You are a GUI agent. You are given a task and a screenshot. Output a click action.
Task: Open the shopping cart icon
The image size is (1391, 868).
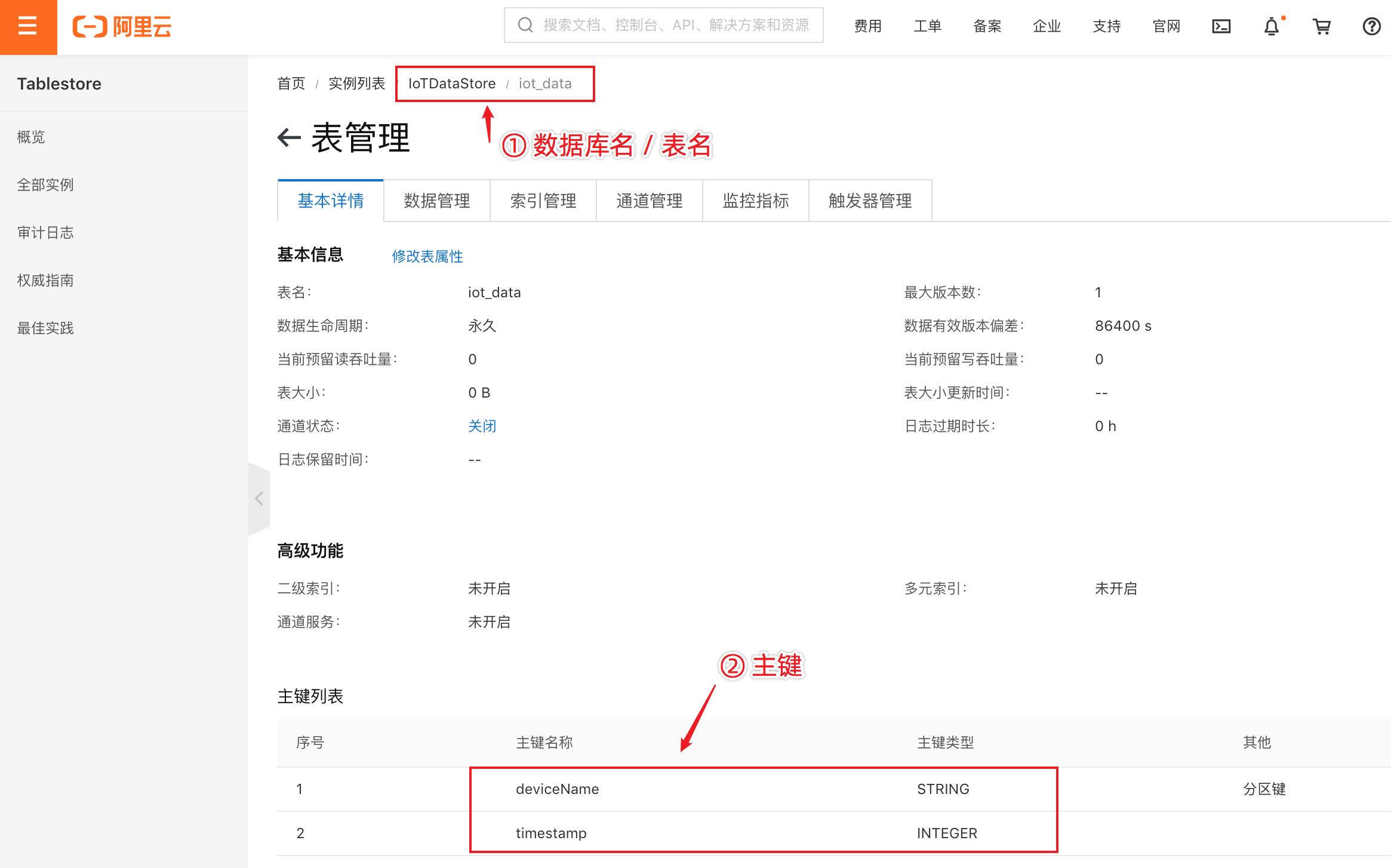pos(1322,26)
